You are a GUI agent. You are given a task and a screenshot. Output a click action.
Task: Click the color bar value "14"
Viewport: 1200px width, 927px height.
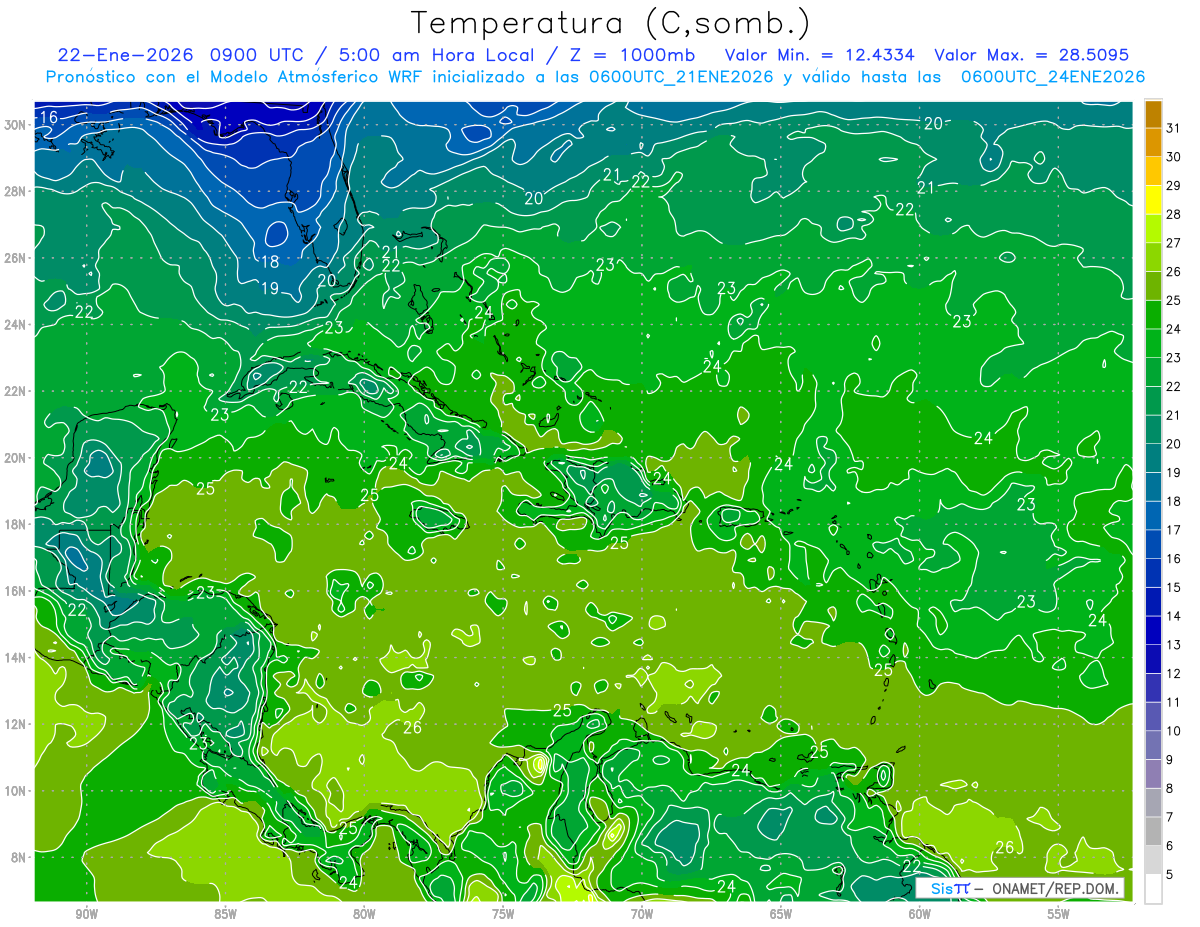point(1173,616)
